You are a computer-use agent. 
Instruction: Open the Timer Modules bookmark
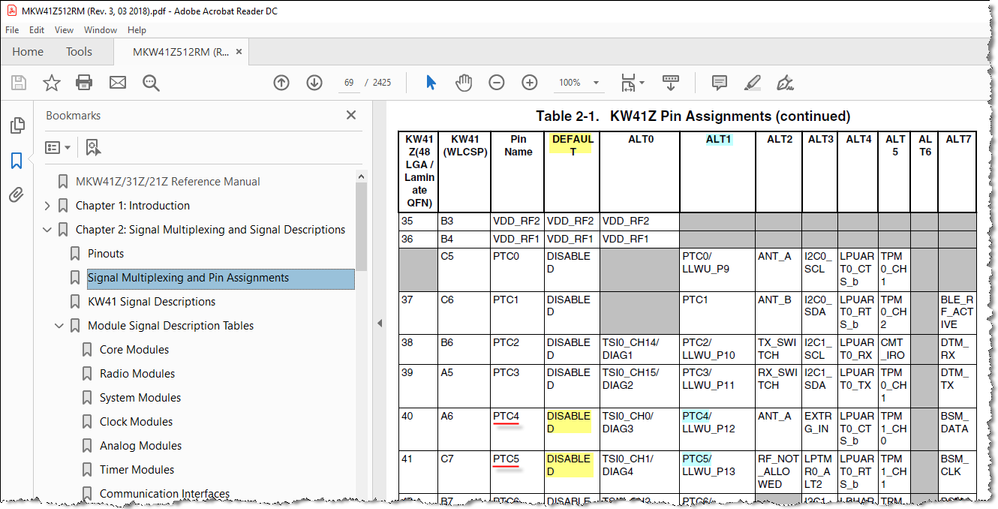137,470
